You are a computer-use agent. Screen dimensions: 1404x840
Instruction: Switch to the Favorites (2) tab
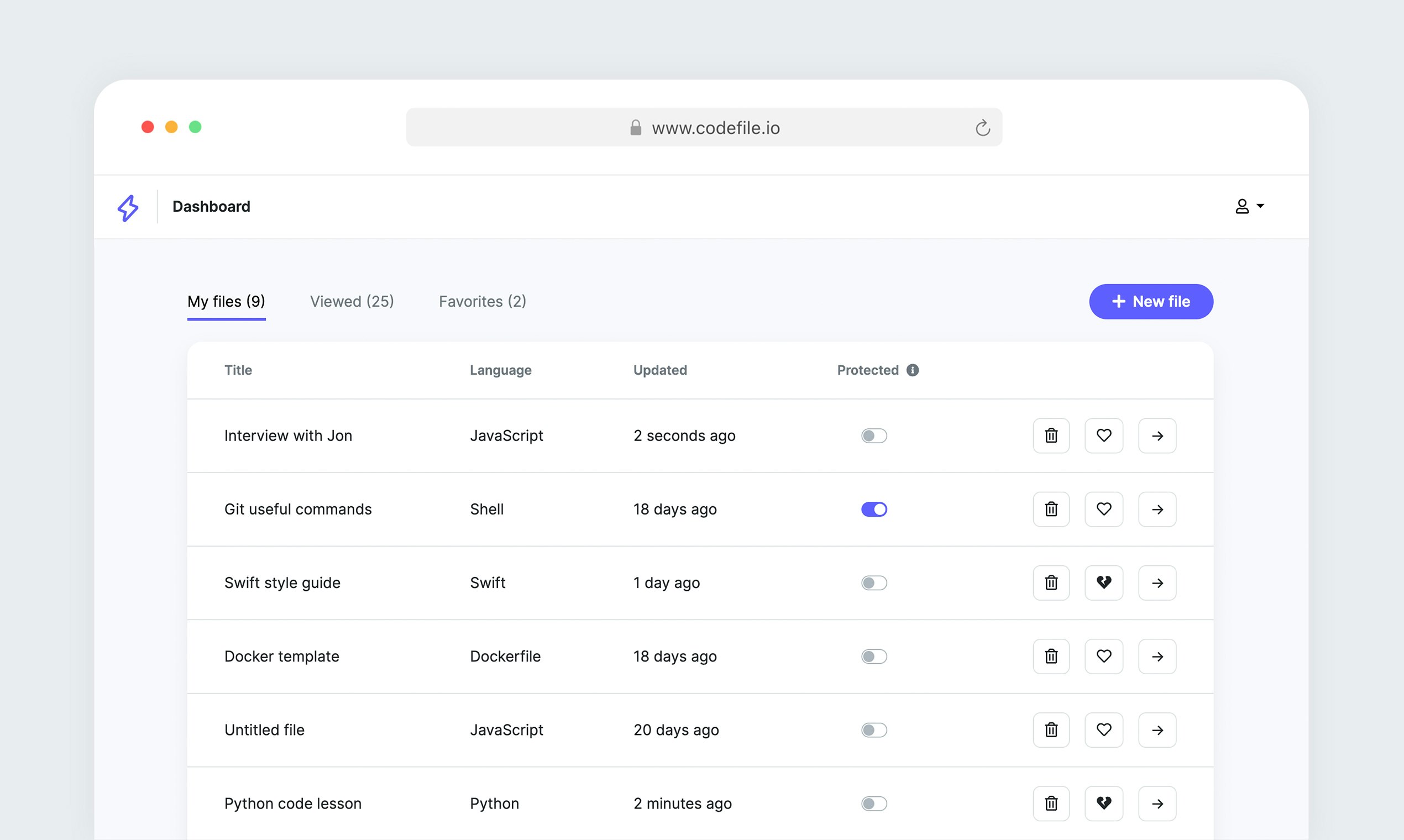(x=483, y=302)
